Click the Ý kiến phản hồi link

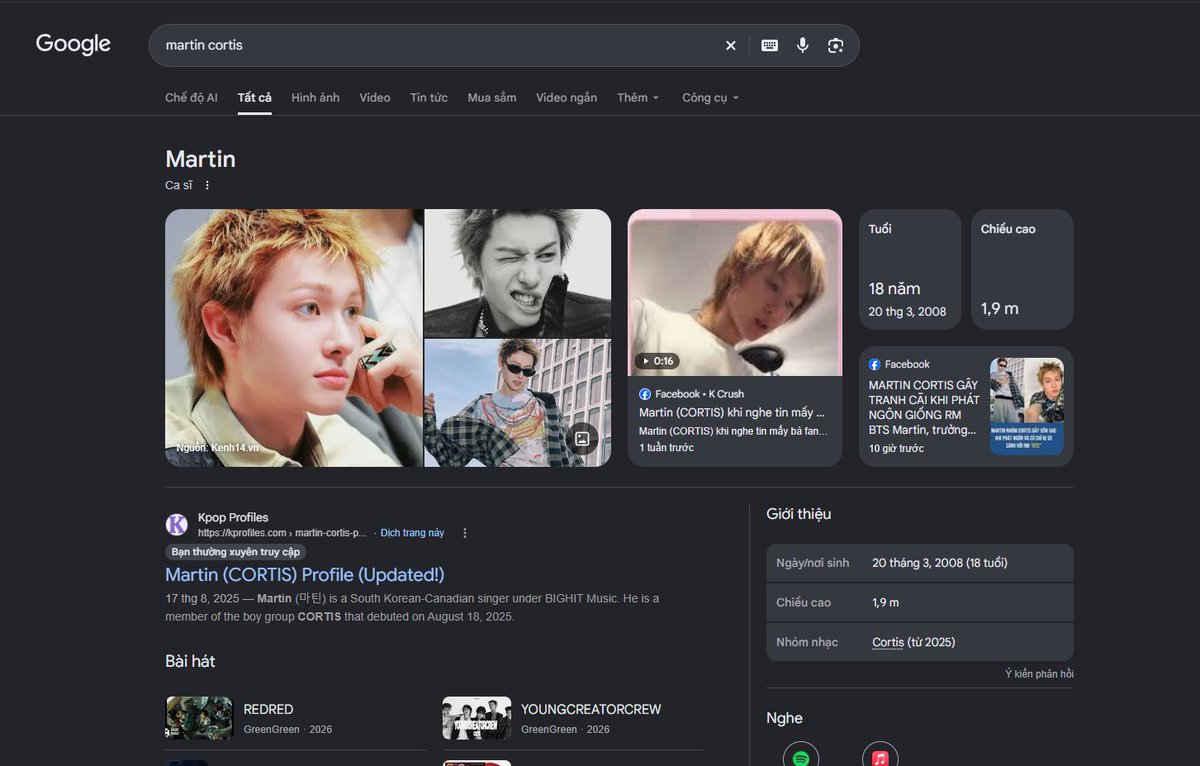pos(1039,674)
